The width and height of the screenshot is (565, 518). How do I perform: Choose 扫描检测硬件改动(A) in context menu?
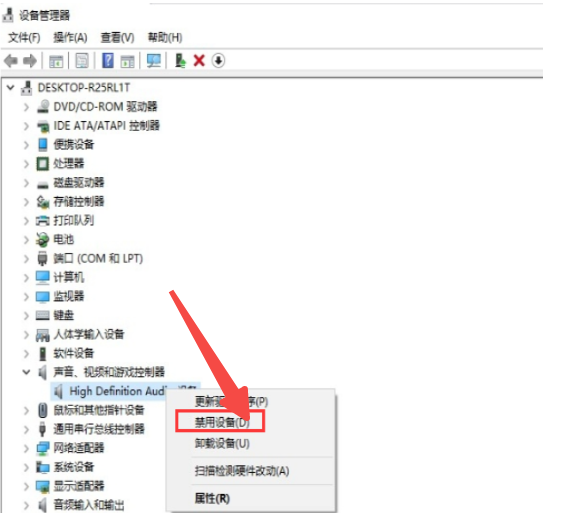click(x=242, y=471)
